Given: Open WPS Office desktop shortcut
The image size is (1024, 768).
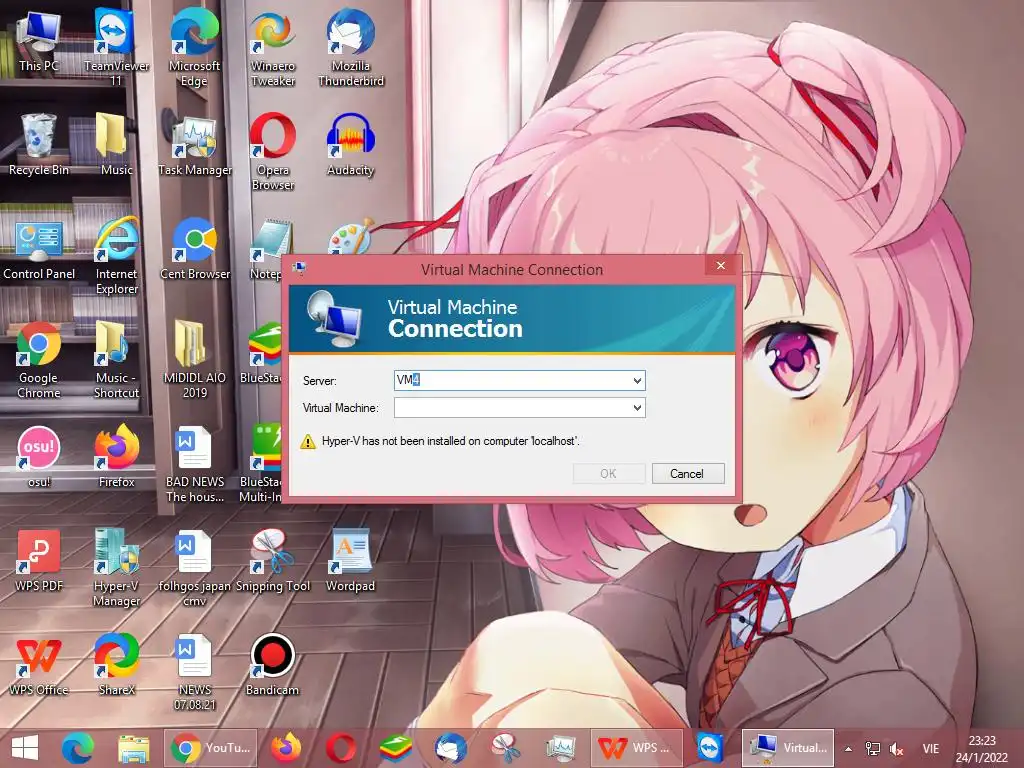Looking at the screenshot, I should [x=39, y=665].
